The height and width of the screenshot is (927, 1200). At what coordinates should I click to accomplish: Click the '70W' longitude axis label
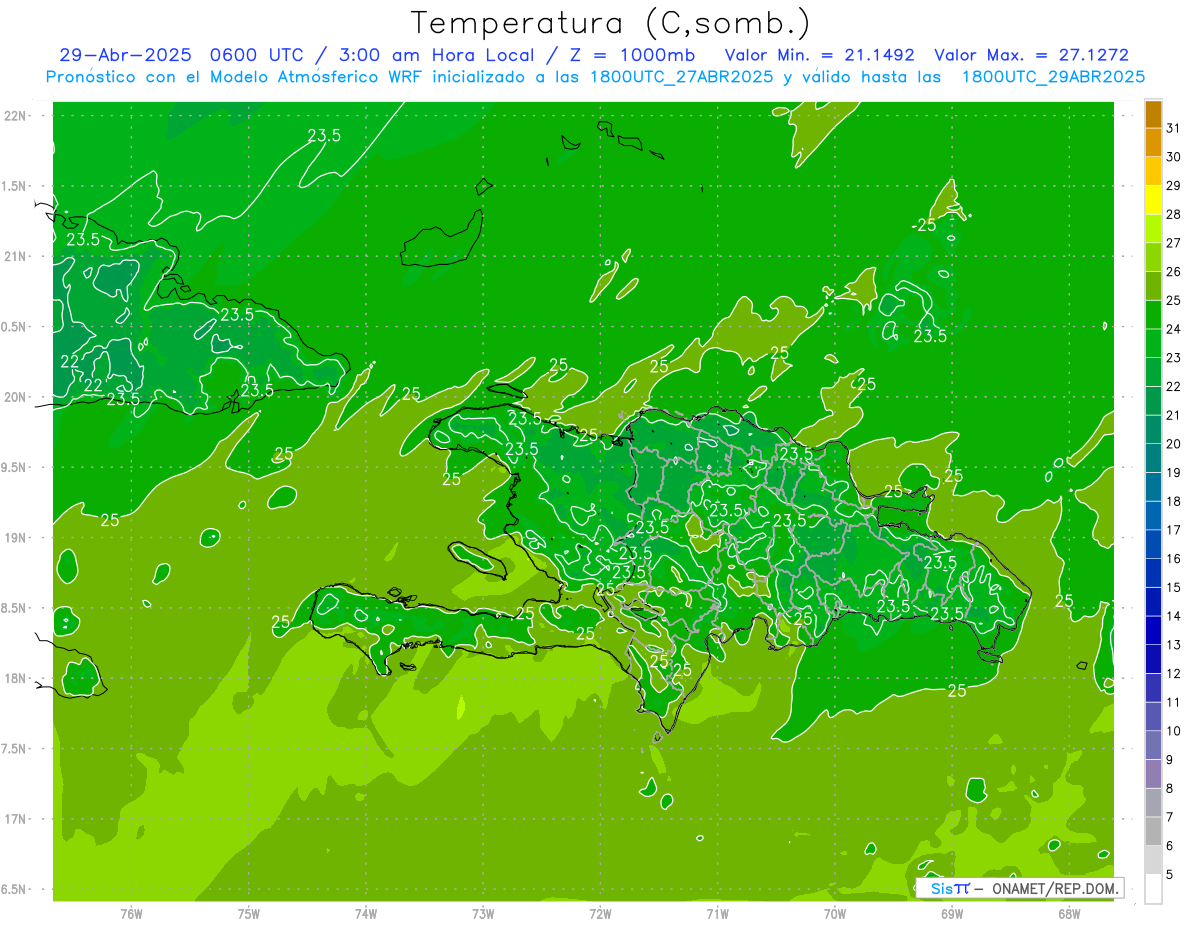835,914
